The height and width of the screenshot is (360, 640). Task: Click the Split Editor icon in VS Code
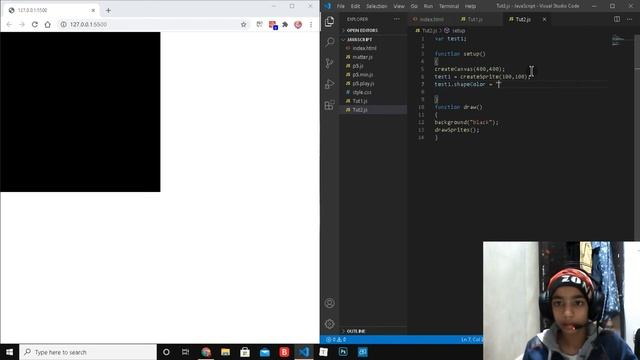tap(617, 19)
